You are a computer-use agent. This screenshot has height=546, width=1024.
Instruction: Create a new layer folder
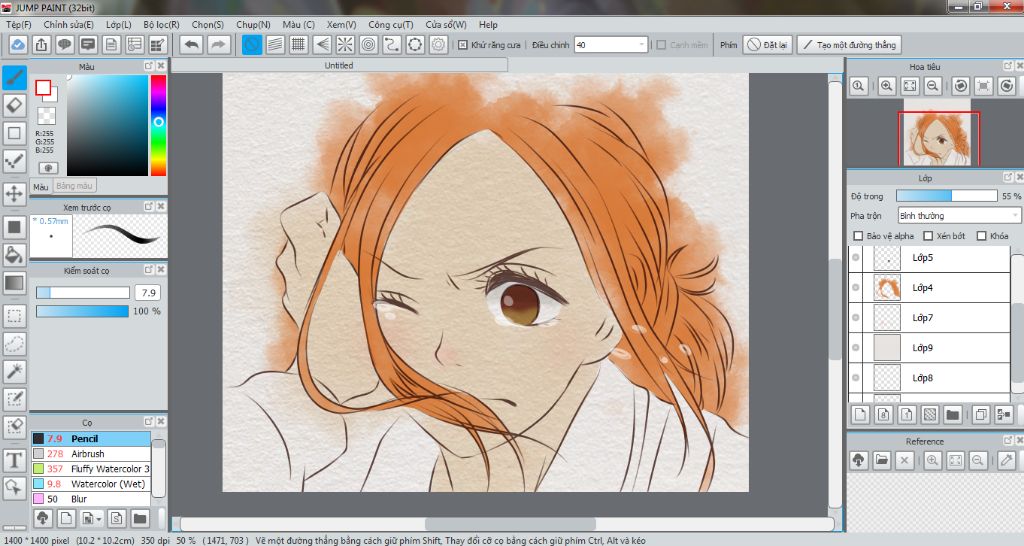tap(953, 414)
